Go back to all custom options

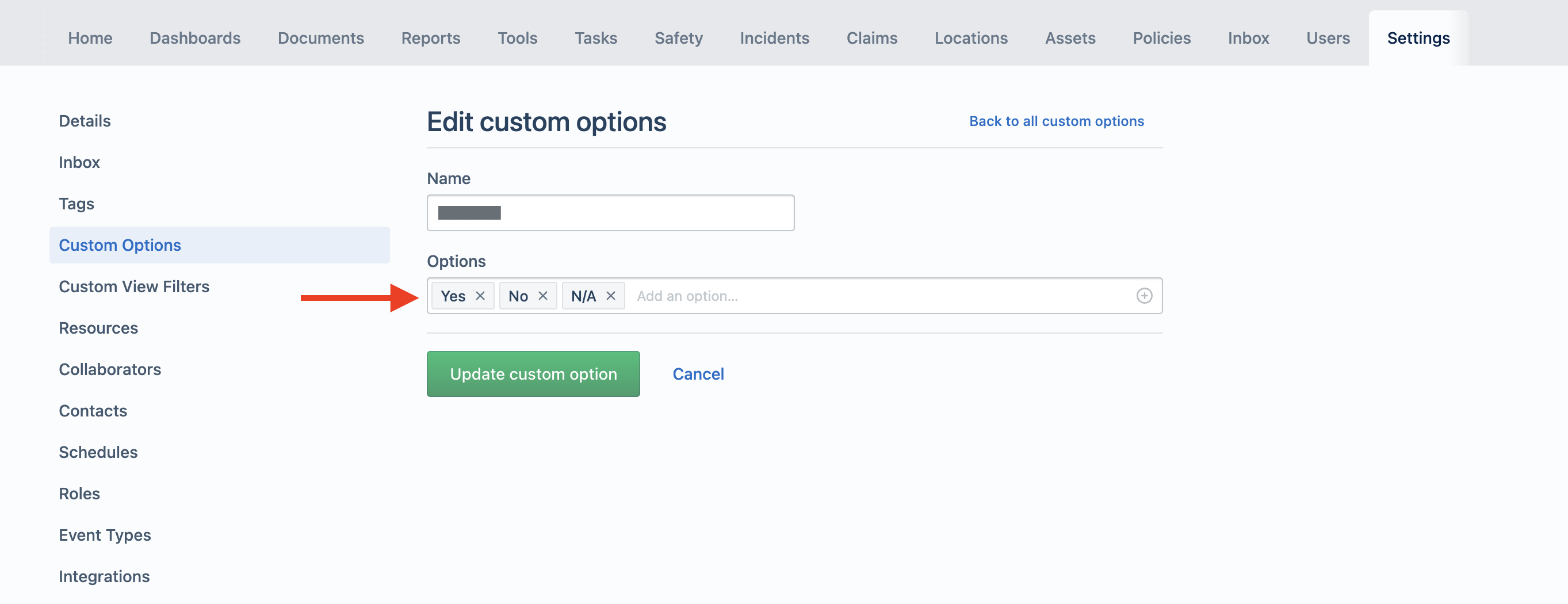tap(1056, 121)
